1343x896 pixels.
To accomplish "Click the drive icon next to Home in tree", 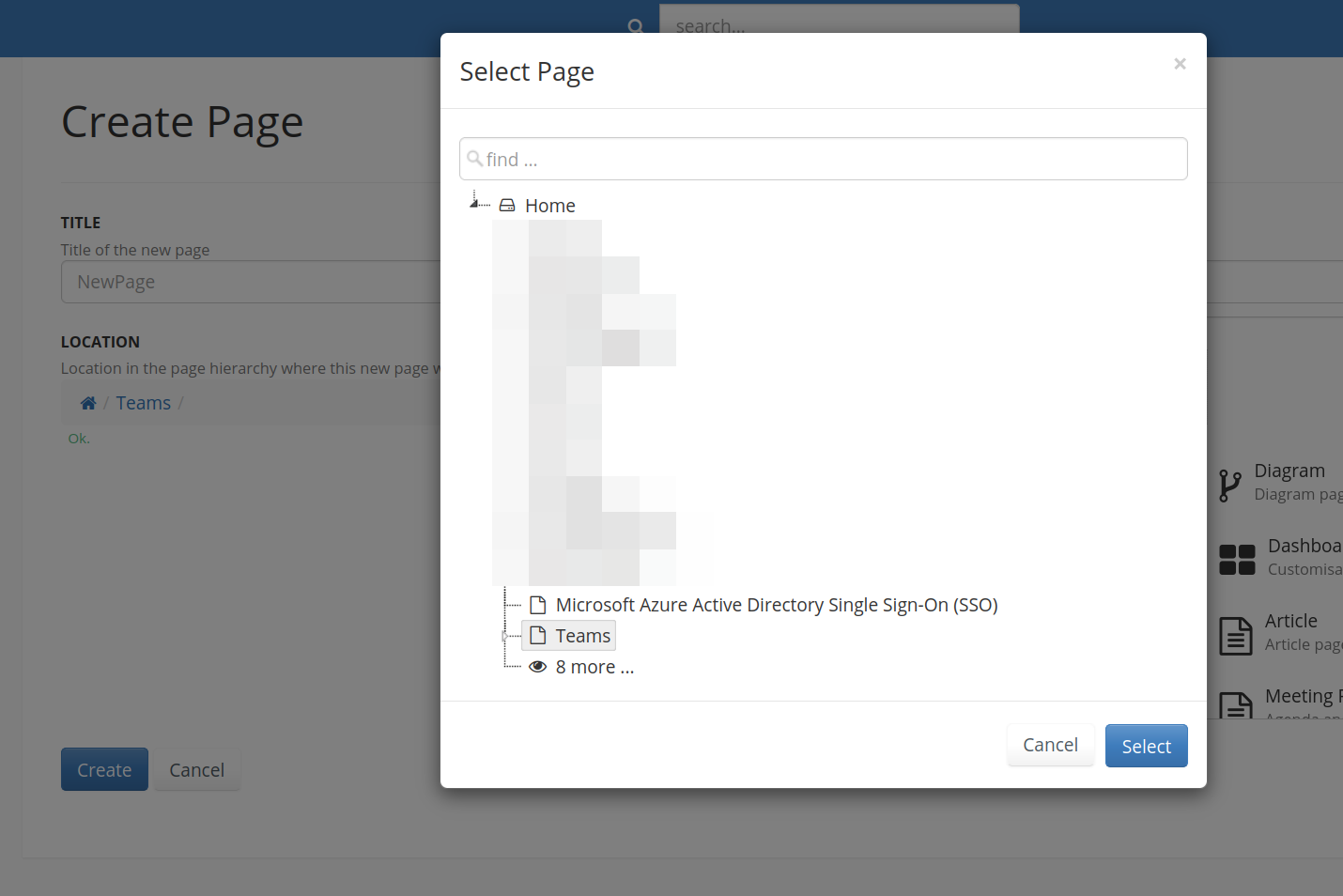I will (507, 205).
